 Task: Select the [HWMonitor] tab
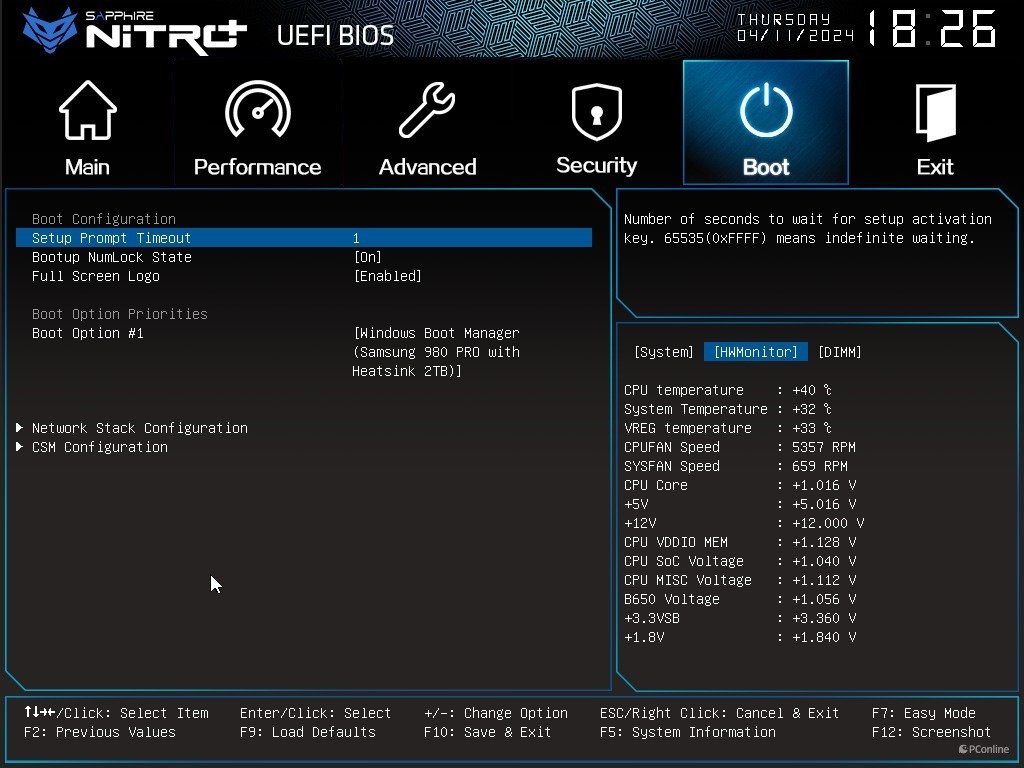pos(755,352)
